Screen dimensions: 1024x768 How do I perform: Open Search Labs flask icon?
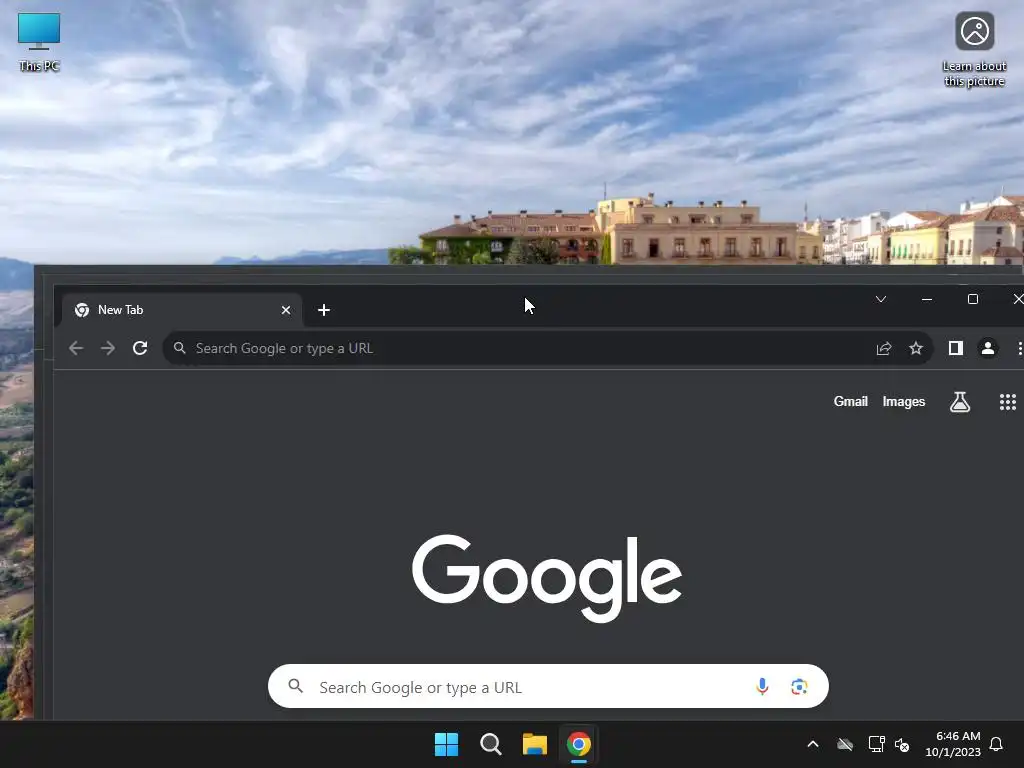tap(959, 402)
